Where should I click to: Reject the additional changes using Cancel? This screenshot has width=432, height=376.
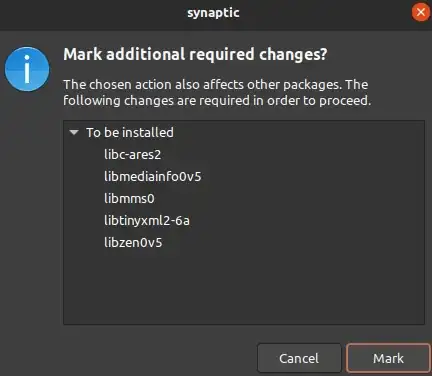(x=299, y=358)
